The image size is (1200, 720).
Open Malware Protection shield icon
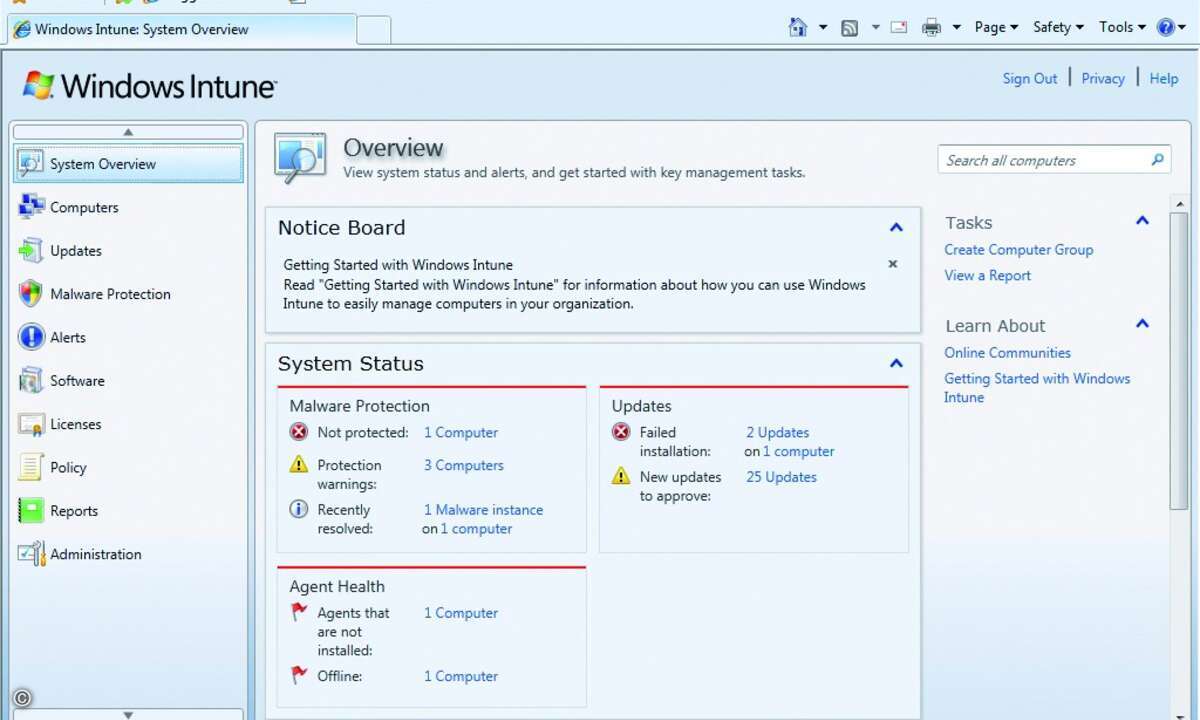(x=32, y=294)
